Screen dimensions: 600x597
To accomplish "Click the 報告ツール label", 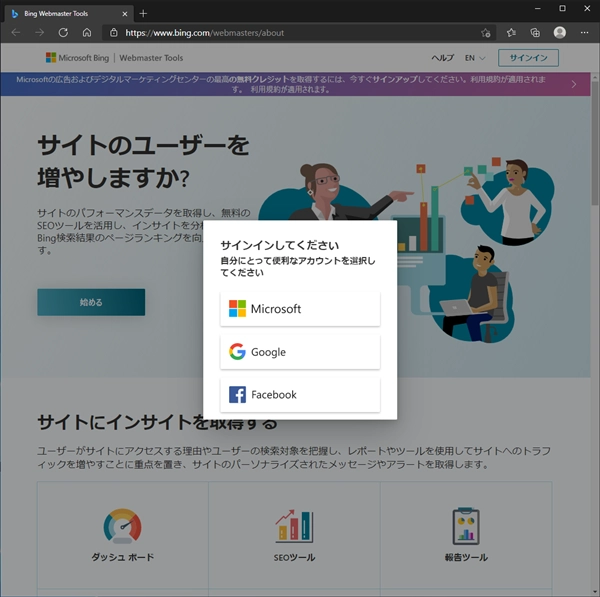I will (x=466, y=557).
